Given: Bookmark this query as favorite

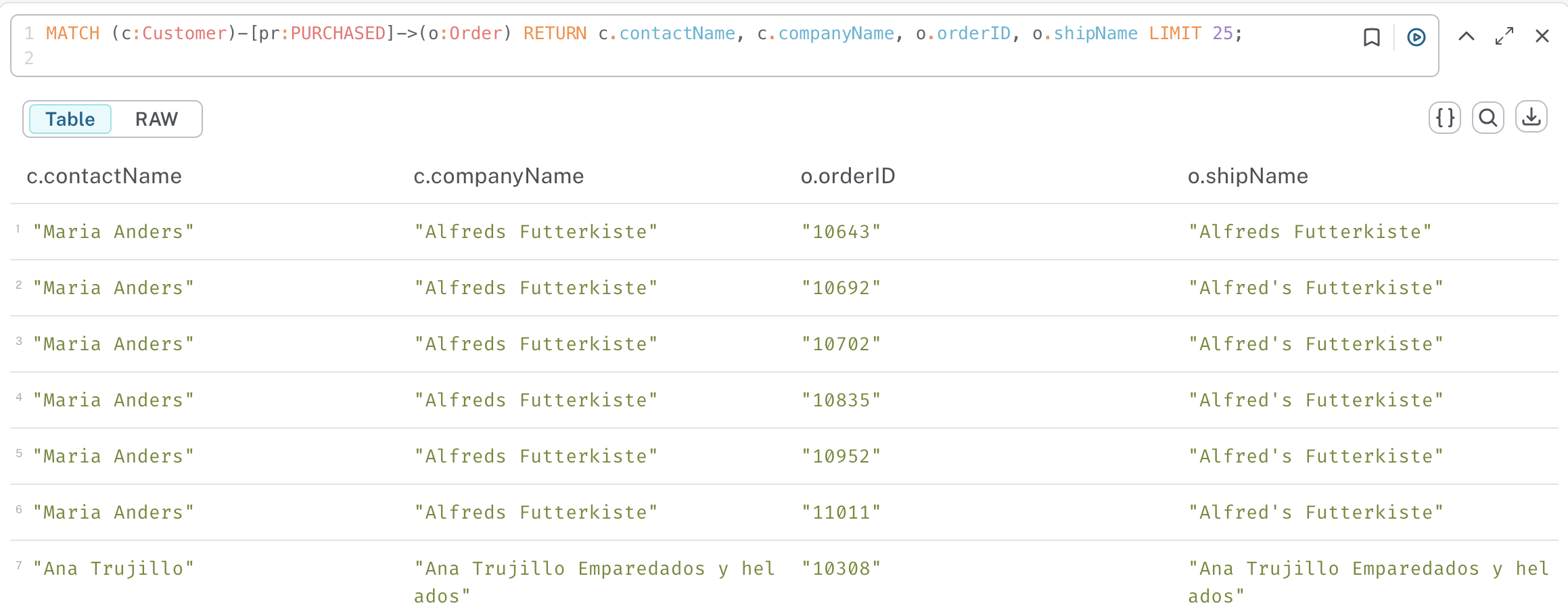Looking at the screenshot, I should tap(1371, 37).
